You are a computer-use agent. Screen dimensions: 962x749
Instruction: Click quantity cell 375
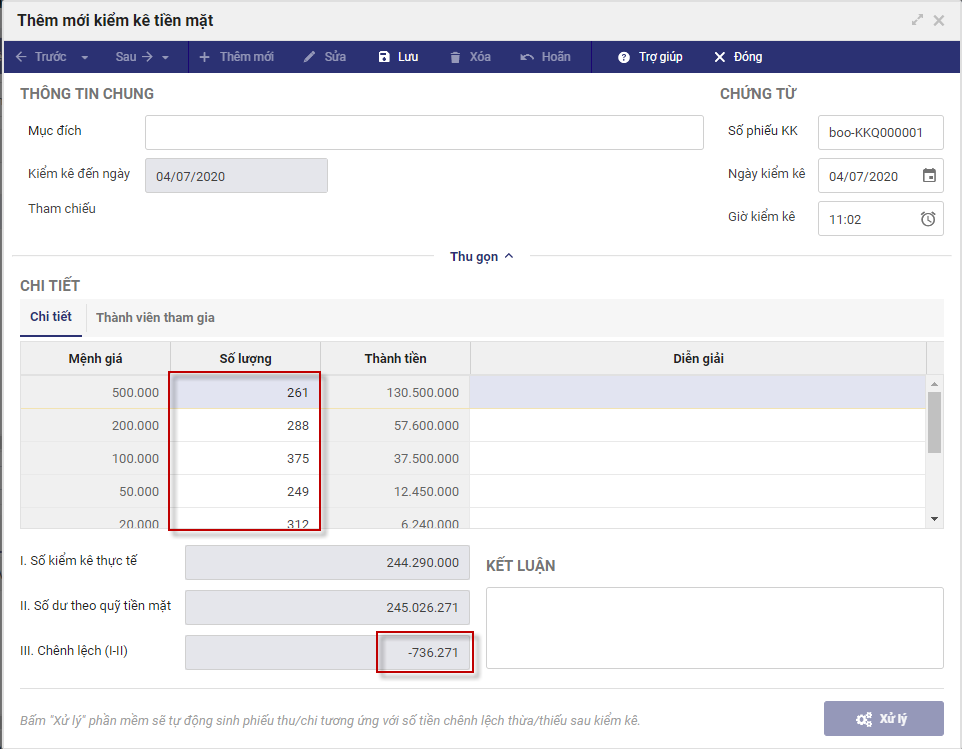pyautogui.click(x=245, y=458)
